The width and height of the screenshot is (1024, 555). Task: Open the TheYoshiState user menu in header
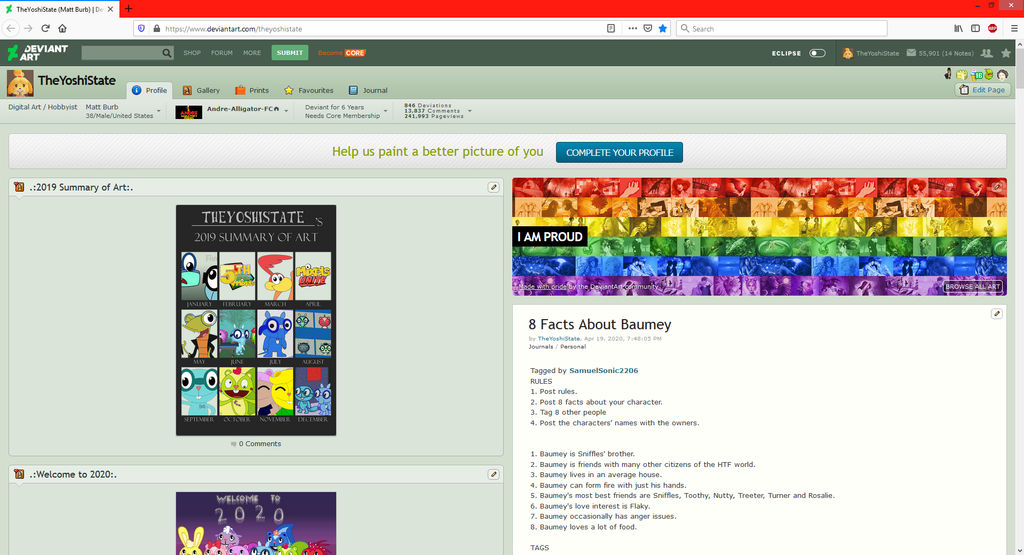pyautogui.click(x=871, y=53)
